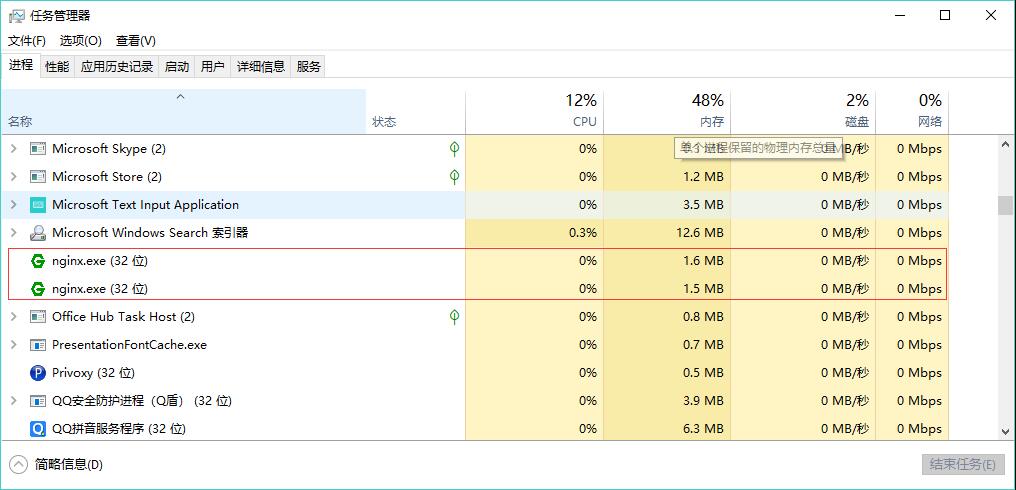Open the 文件(F) menu

(x=27, y=41)
